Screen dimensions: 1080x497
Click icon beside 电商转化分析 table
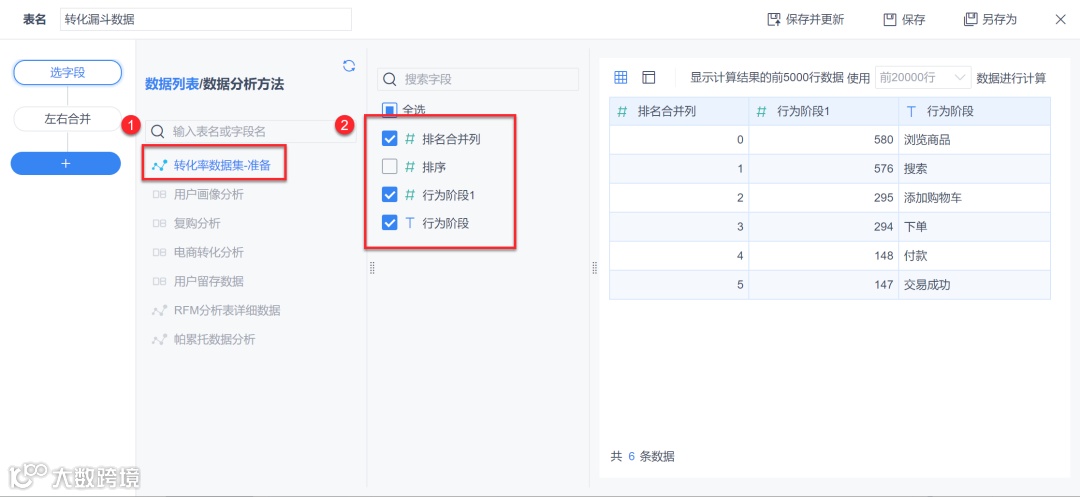point(159,253)
